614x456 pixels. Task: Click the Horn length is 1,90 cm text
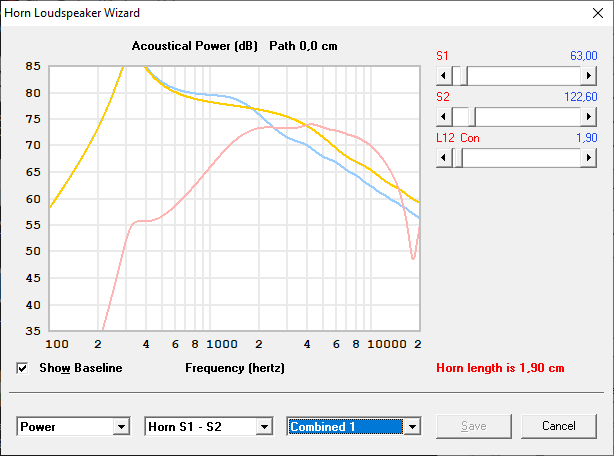tap(500, 368)
